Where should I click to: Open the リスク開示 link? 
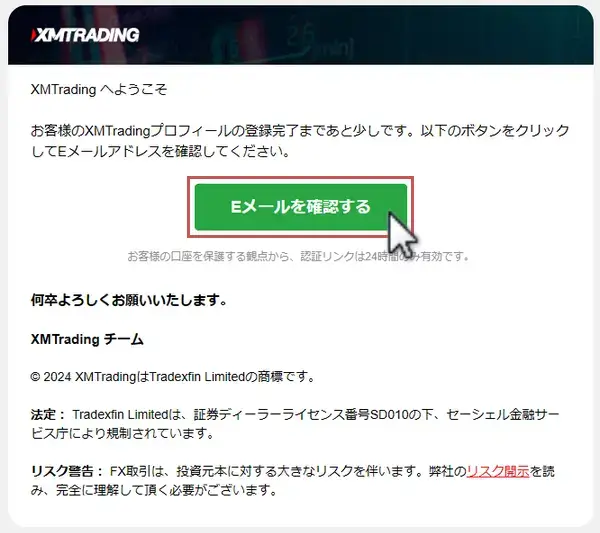[498, 471]
